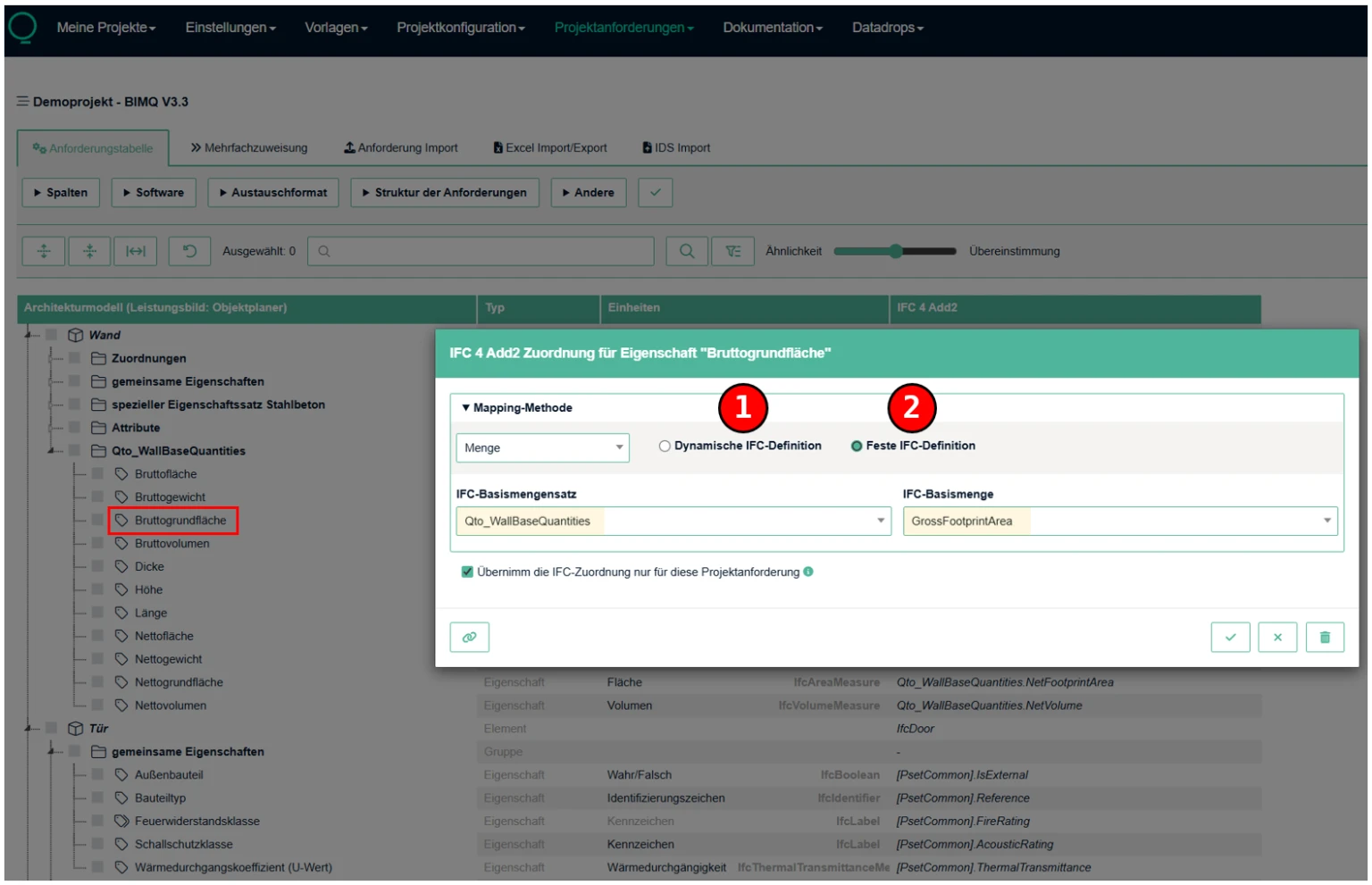Image resolution: width=1372 pixels, height=885 pixels.
Task: Open the Qto_WallBaseQuantities IFC-Basismengensatz dropdown
Action: [x=673, y=521]
